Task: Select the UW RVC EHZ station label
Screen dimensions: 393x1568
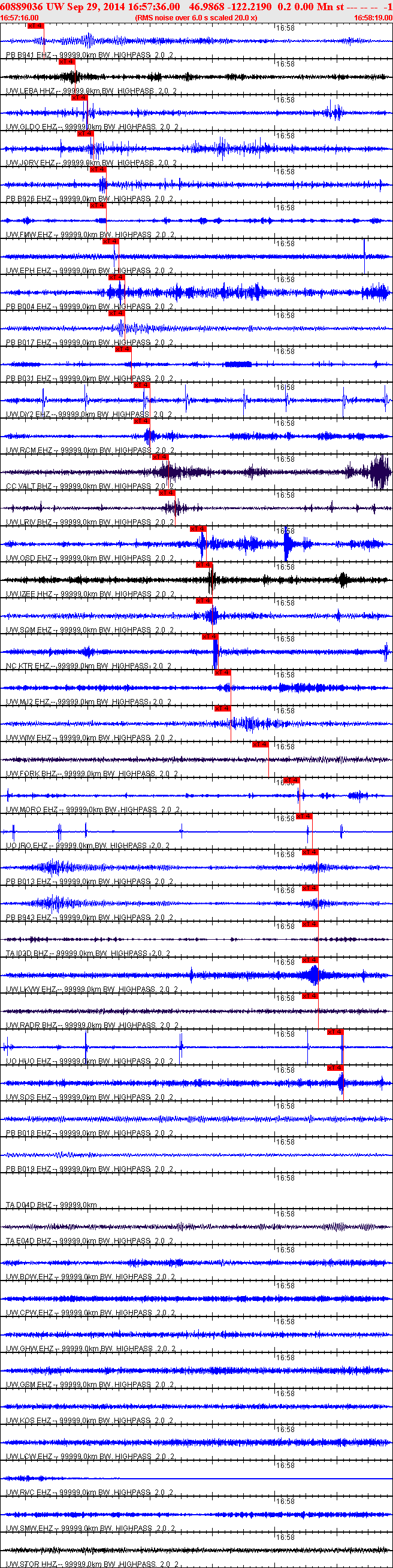Action: (90, 1491)
